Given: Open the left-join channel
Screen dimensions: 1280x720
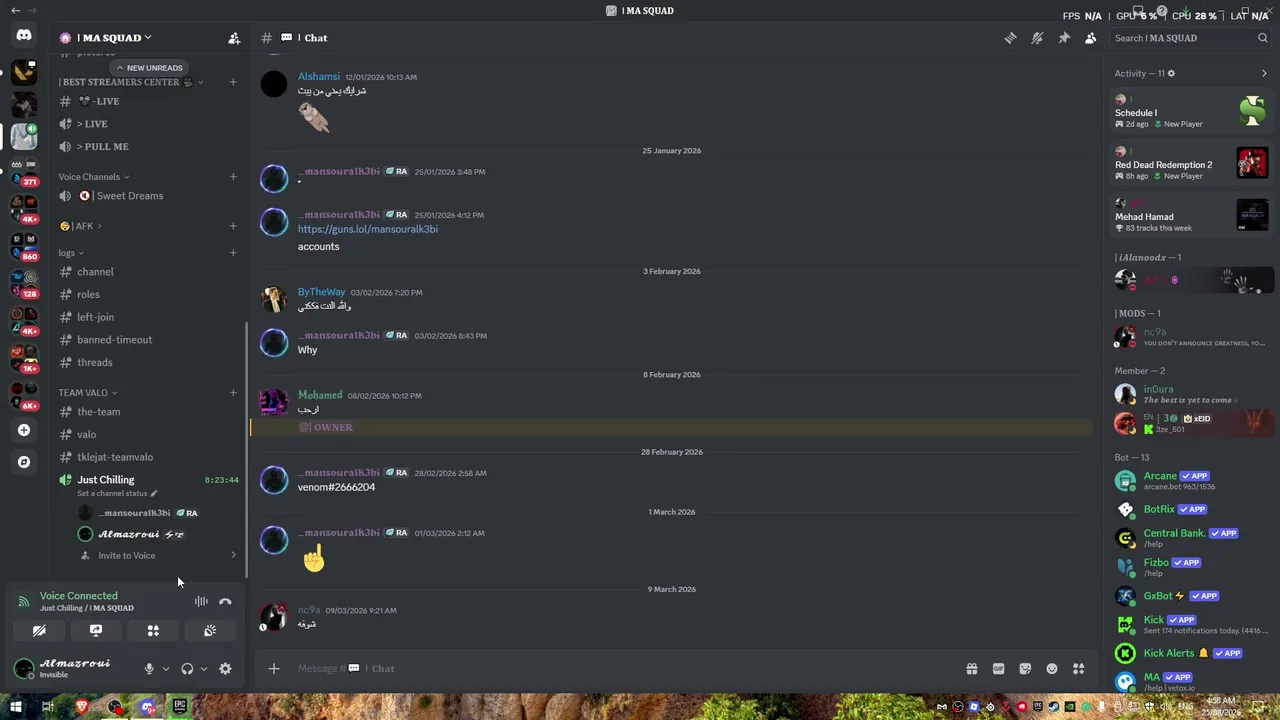Looking at the screenshot, I should click(x=148, y=317).
